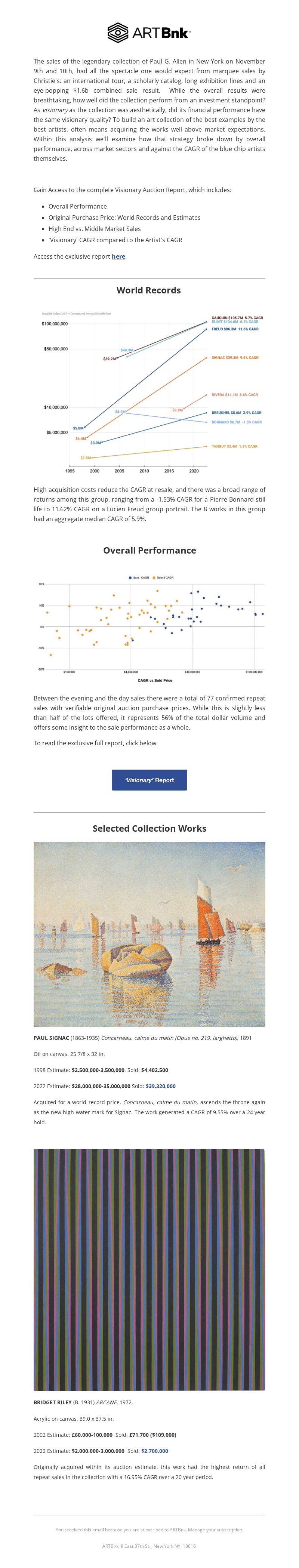This screenshot has height=1568, width=299.
Task: Open the exclusive report 'here' link
Action: click(119, 256)
